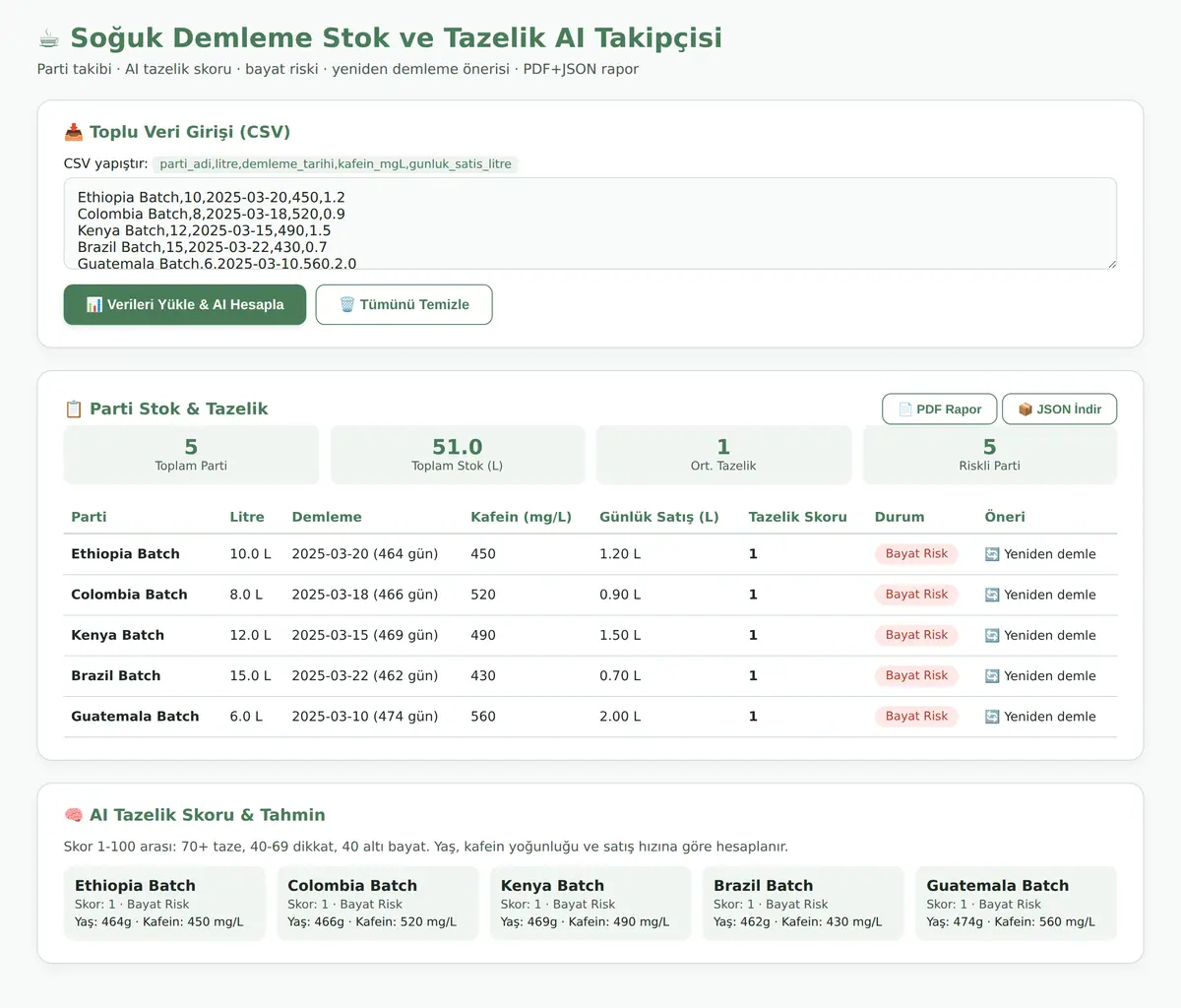Click the date '2025-03-22 (462 gün)'

[x=365, y=676]
